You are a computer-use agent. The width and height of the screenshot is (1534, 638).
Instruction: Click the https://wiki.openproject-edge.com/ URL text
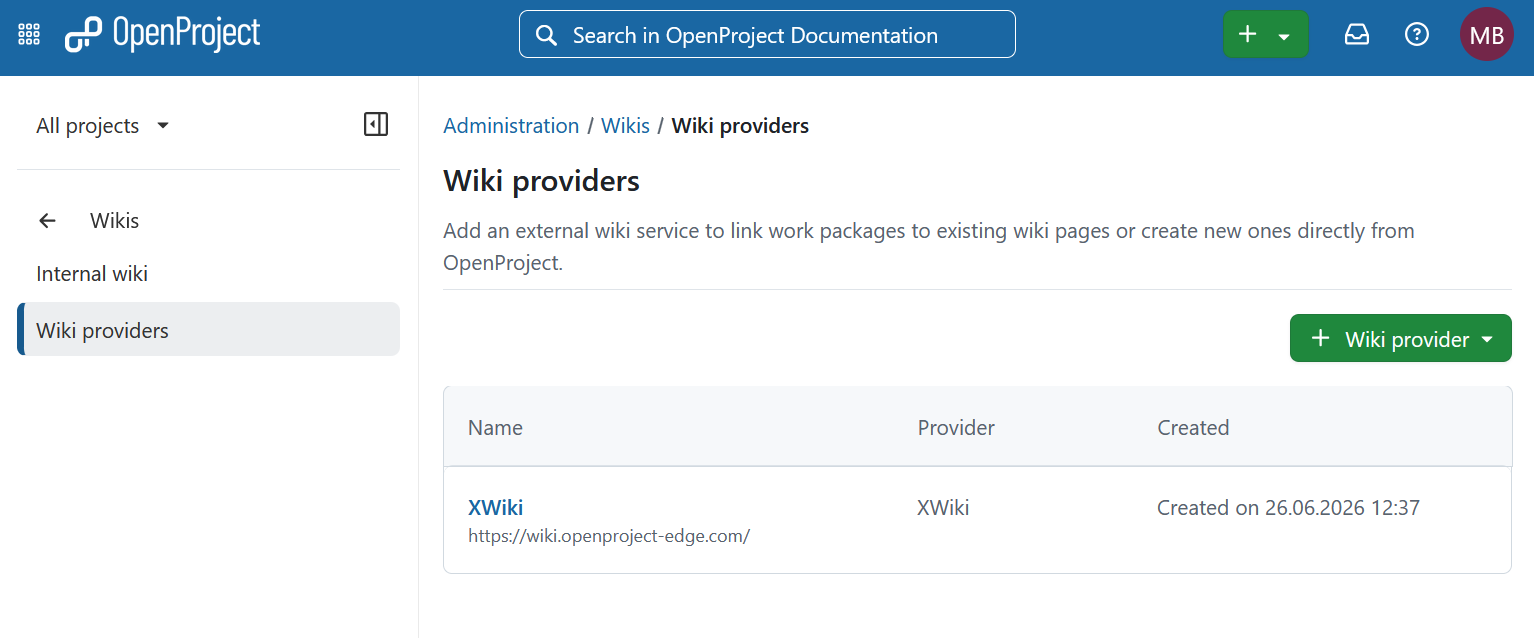[609, 536]
